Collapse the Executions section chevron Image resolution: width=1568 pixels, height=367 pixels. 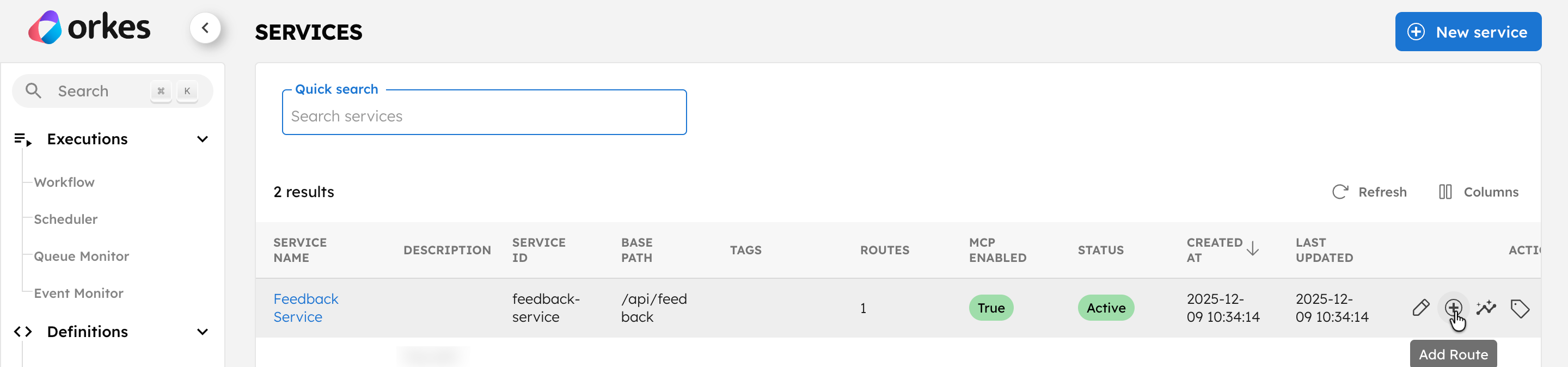point(203,139)
